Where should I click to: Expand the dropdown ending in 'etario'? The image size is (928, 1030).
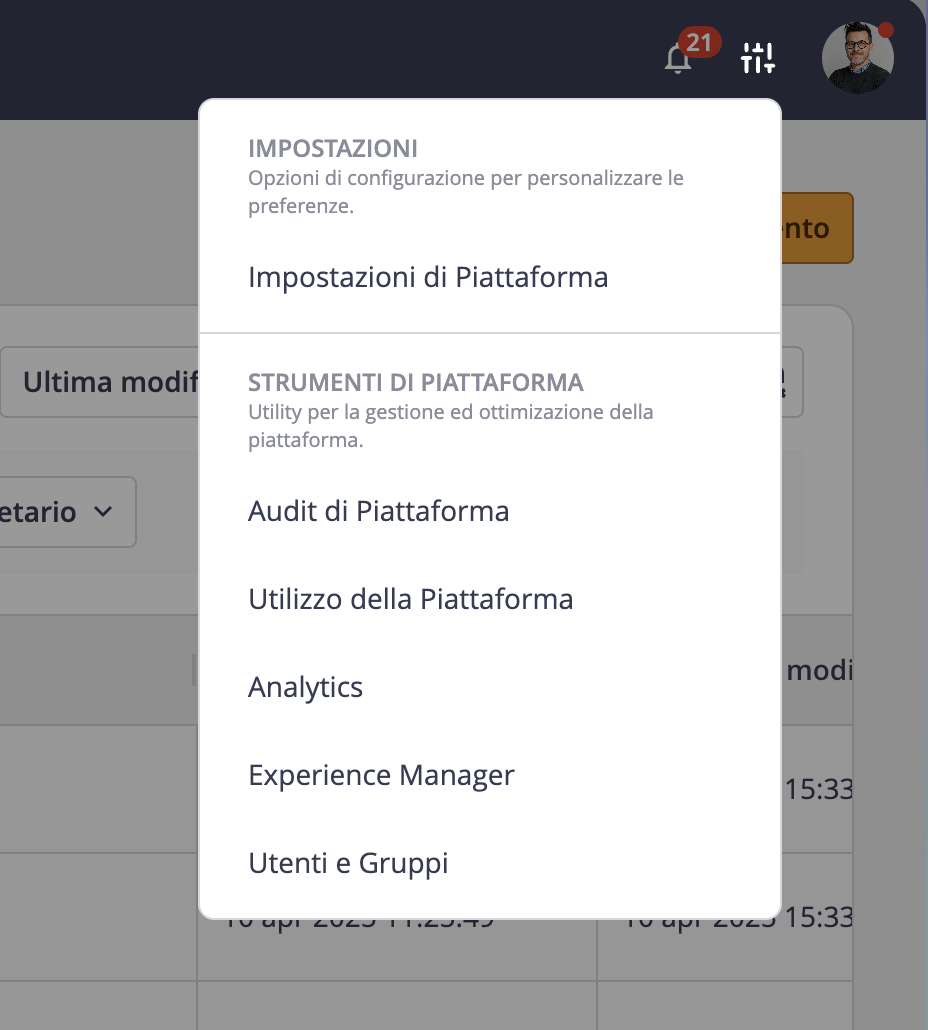[x=66, y=512]
